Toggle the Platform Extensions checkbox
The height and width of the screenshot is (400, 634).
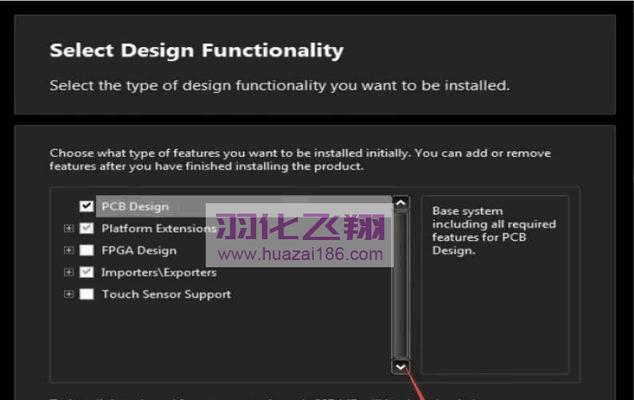pos(87,229)
